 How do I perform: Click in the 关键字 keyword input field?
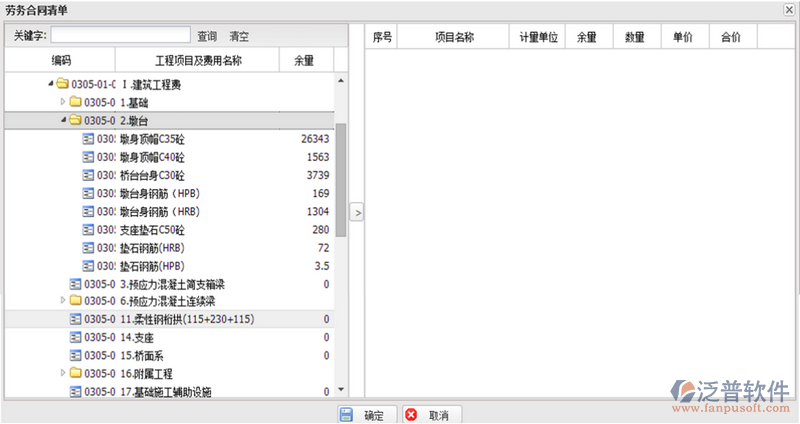pos(120,36)
